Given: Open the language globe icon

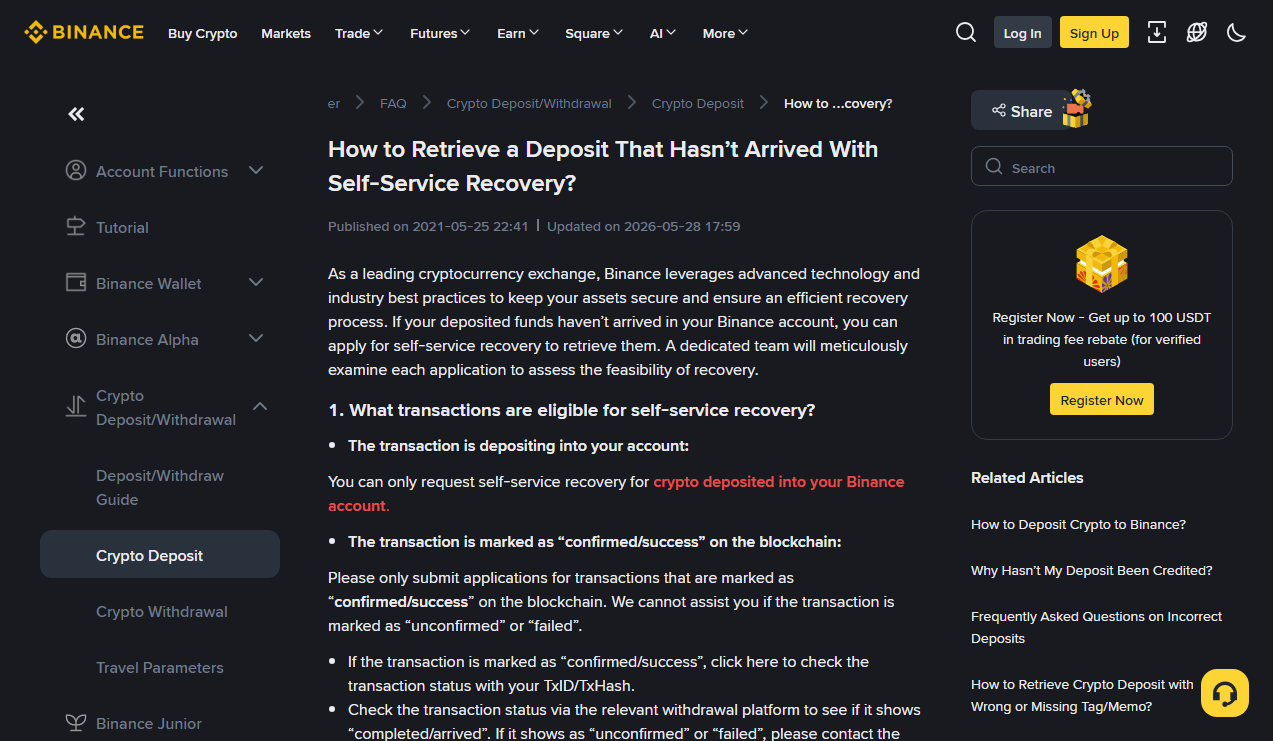Looking at the screenshot, I should (1197, 32).
